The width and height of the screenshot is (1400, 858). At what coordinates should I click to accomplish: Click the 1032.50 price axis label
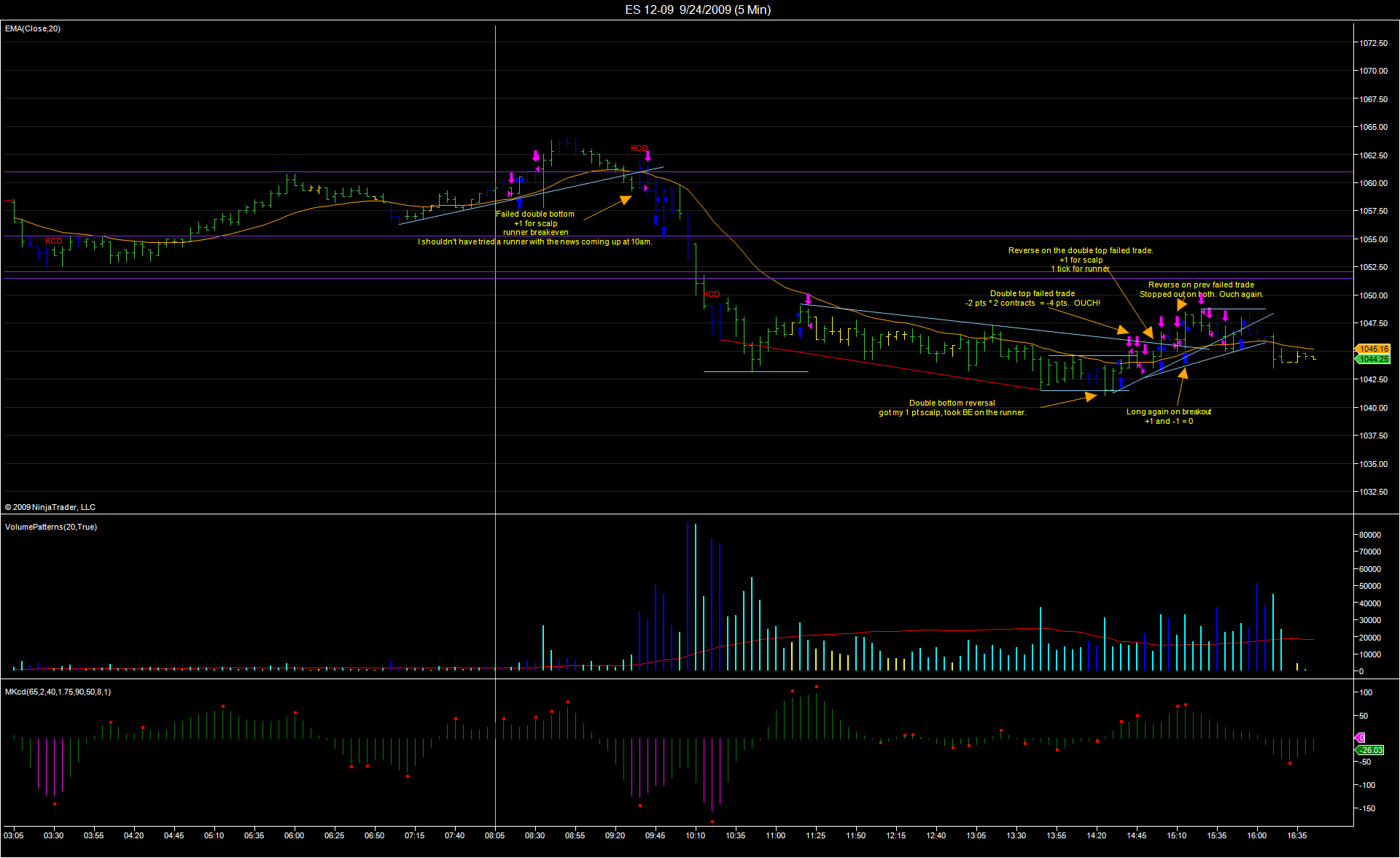1373,492
